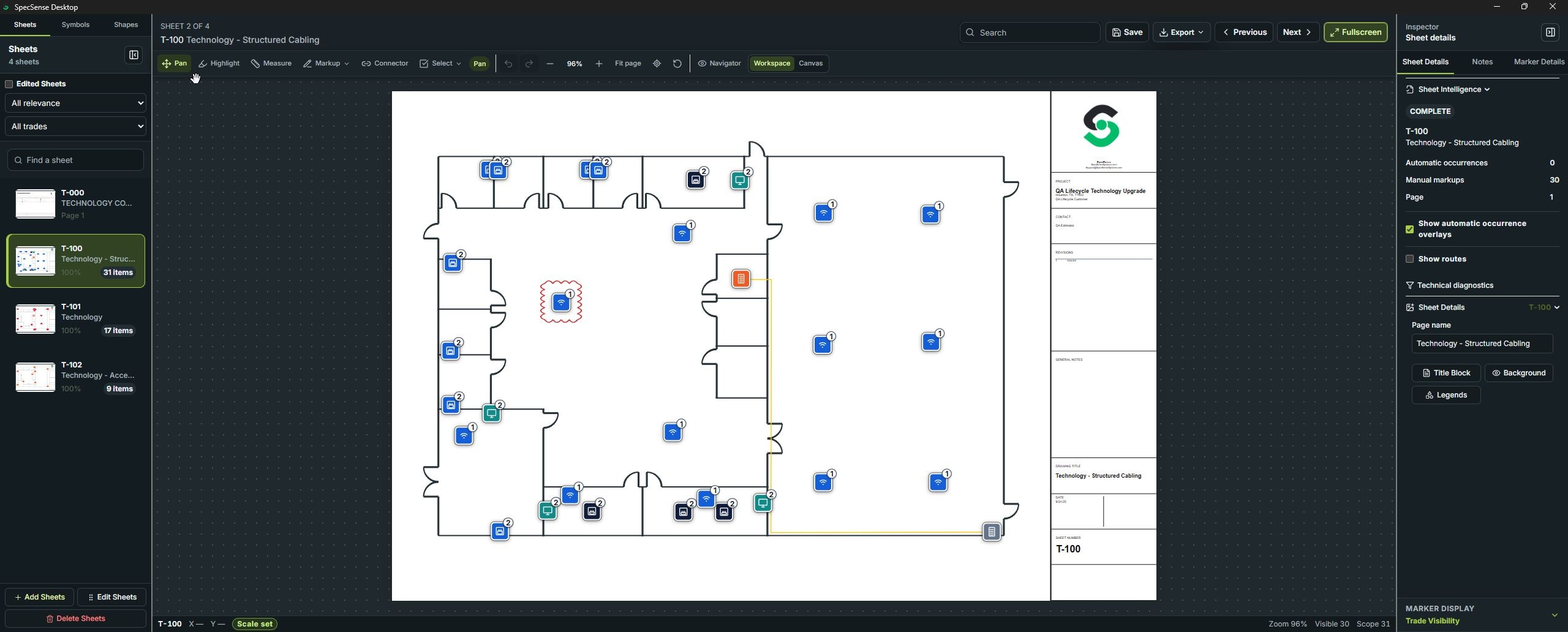Click the Title Block button
The height and width of the screenshot is (632, 1568).
point(1445,373)
